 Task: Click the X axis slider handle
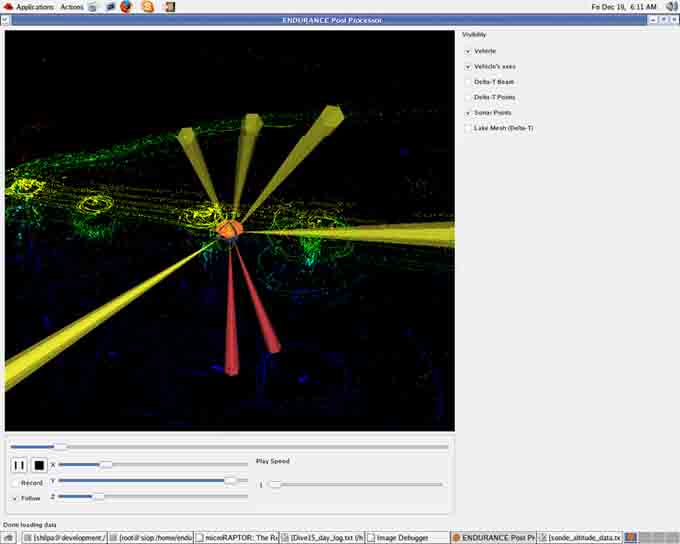coord(106,465)
